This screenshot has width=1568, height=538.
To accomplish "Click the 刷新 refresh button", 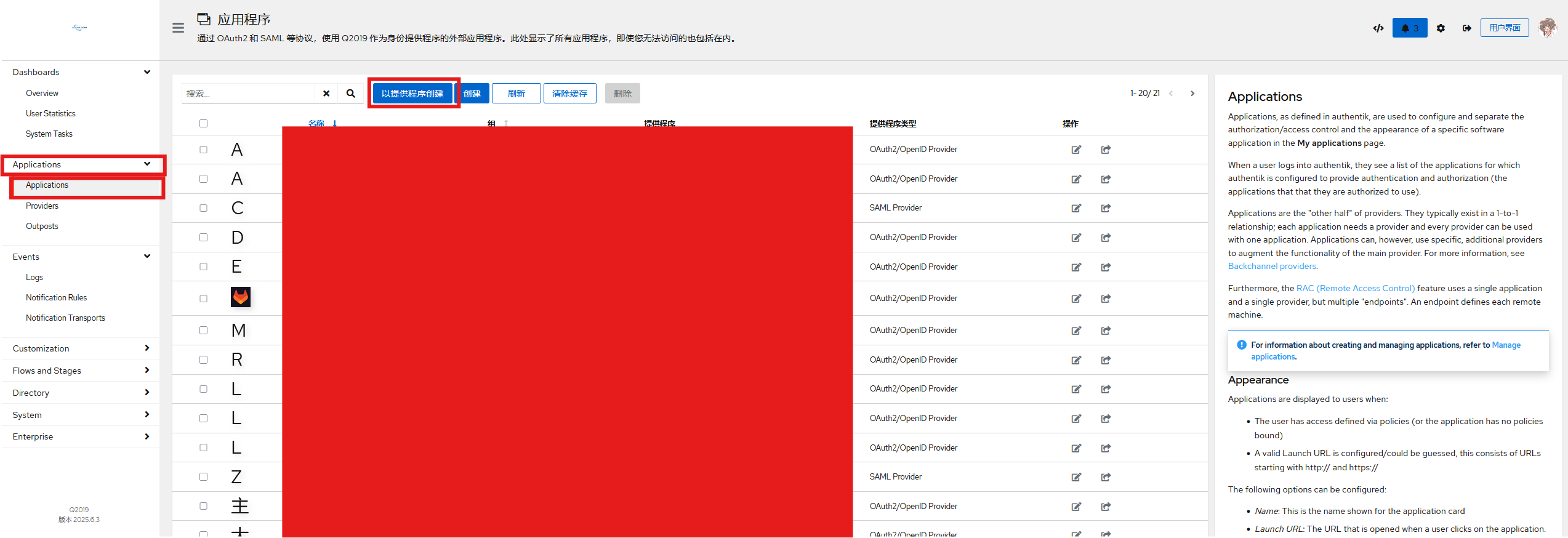I will (516, 94).
